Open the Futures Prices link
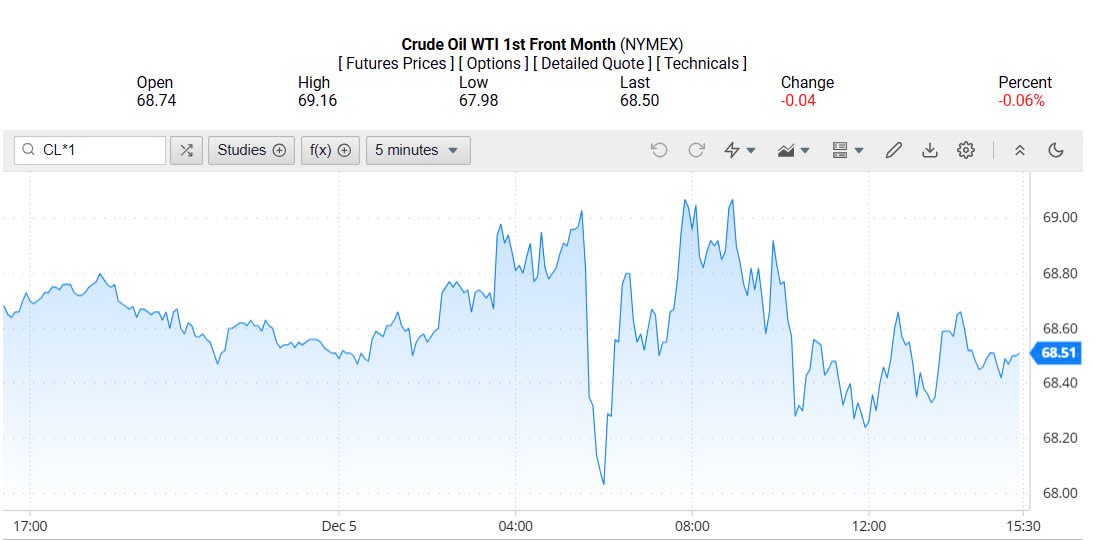Screen dimensions: 1095x540 pos(395,63)
